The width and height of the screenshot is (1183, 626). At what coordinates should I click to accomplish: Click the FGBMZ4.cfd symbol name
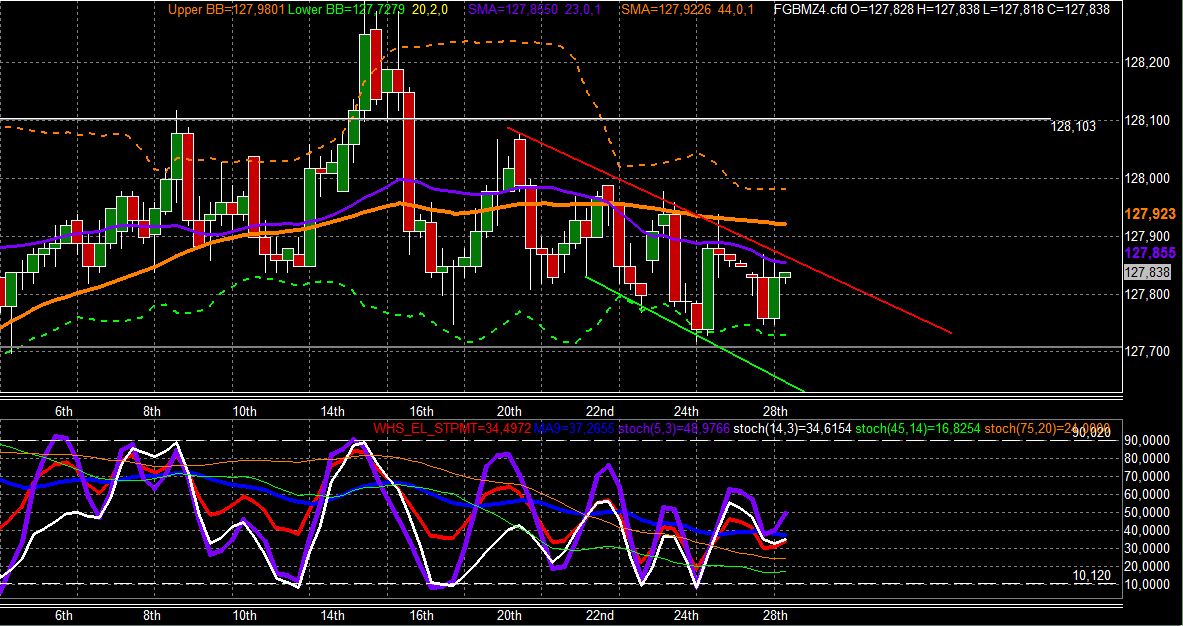coord(810,10)
